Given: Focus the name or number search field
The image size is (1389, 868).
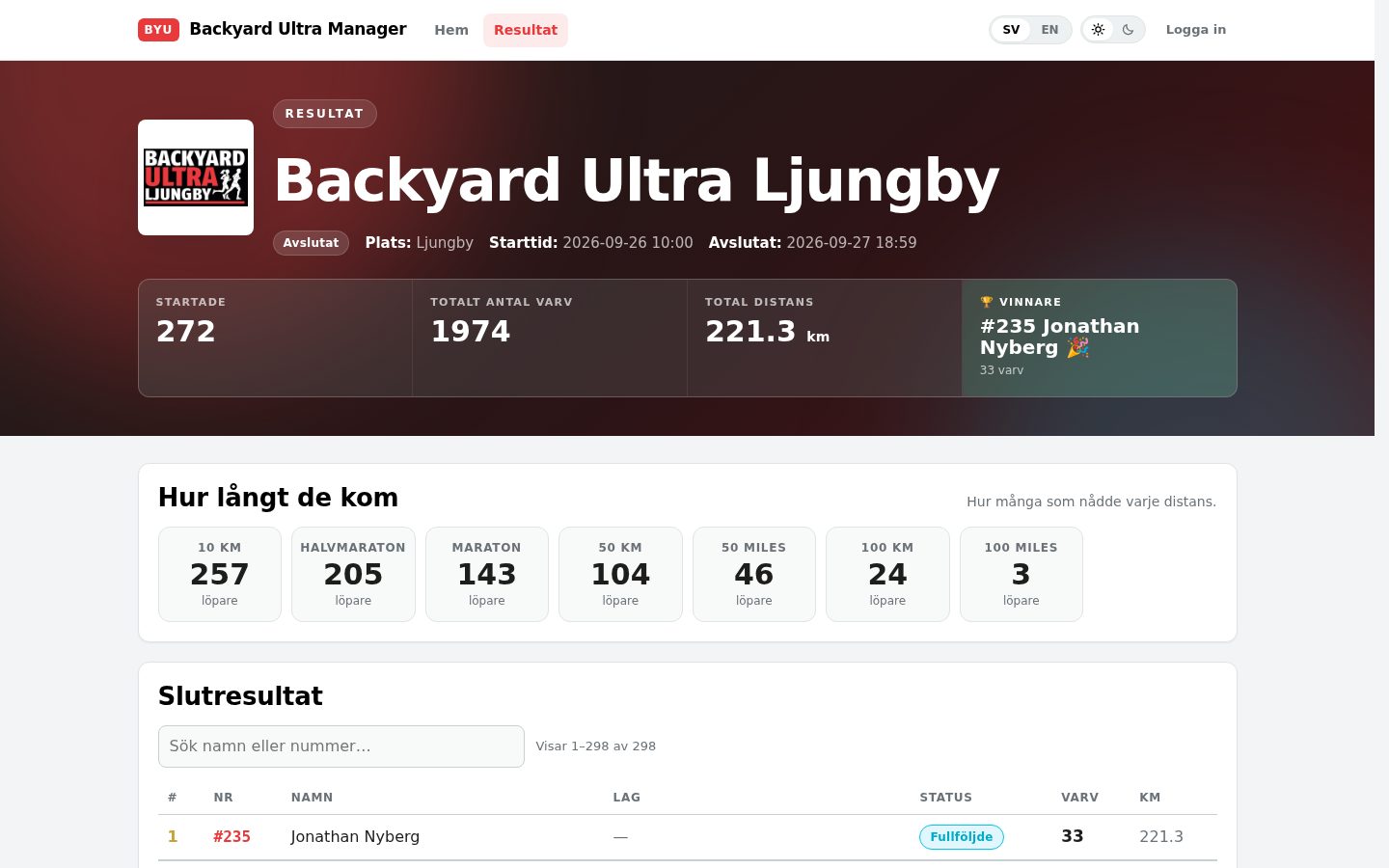Looking at the screenshot, I should pyautogui.click(x=341, y=746).
